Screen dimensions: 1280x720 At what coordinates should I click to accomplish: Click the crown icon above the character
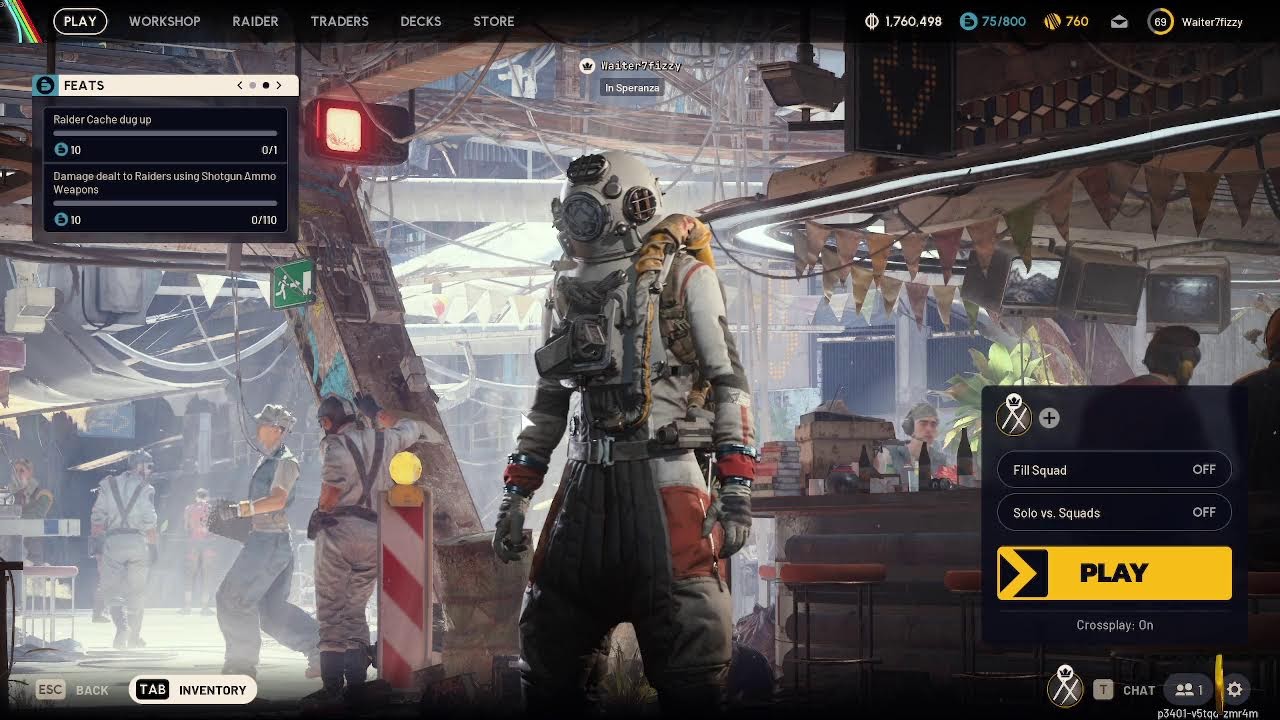[587, 66]
